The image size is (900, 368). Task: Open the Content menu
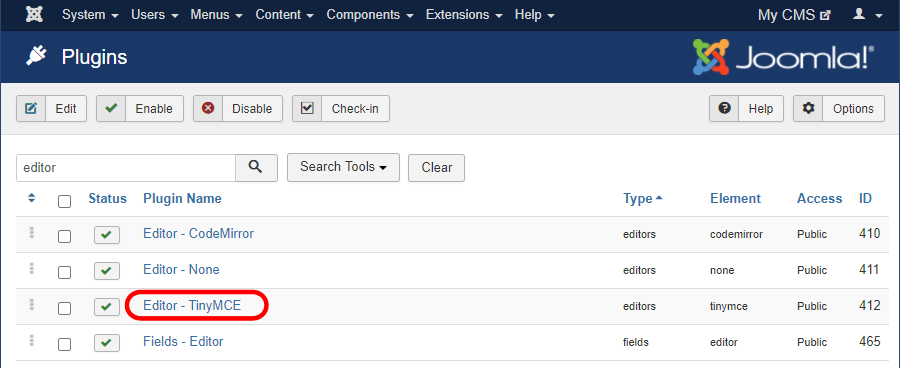pyautogui.click(x=285, y=15)
